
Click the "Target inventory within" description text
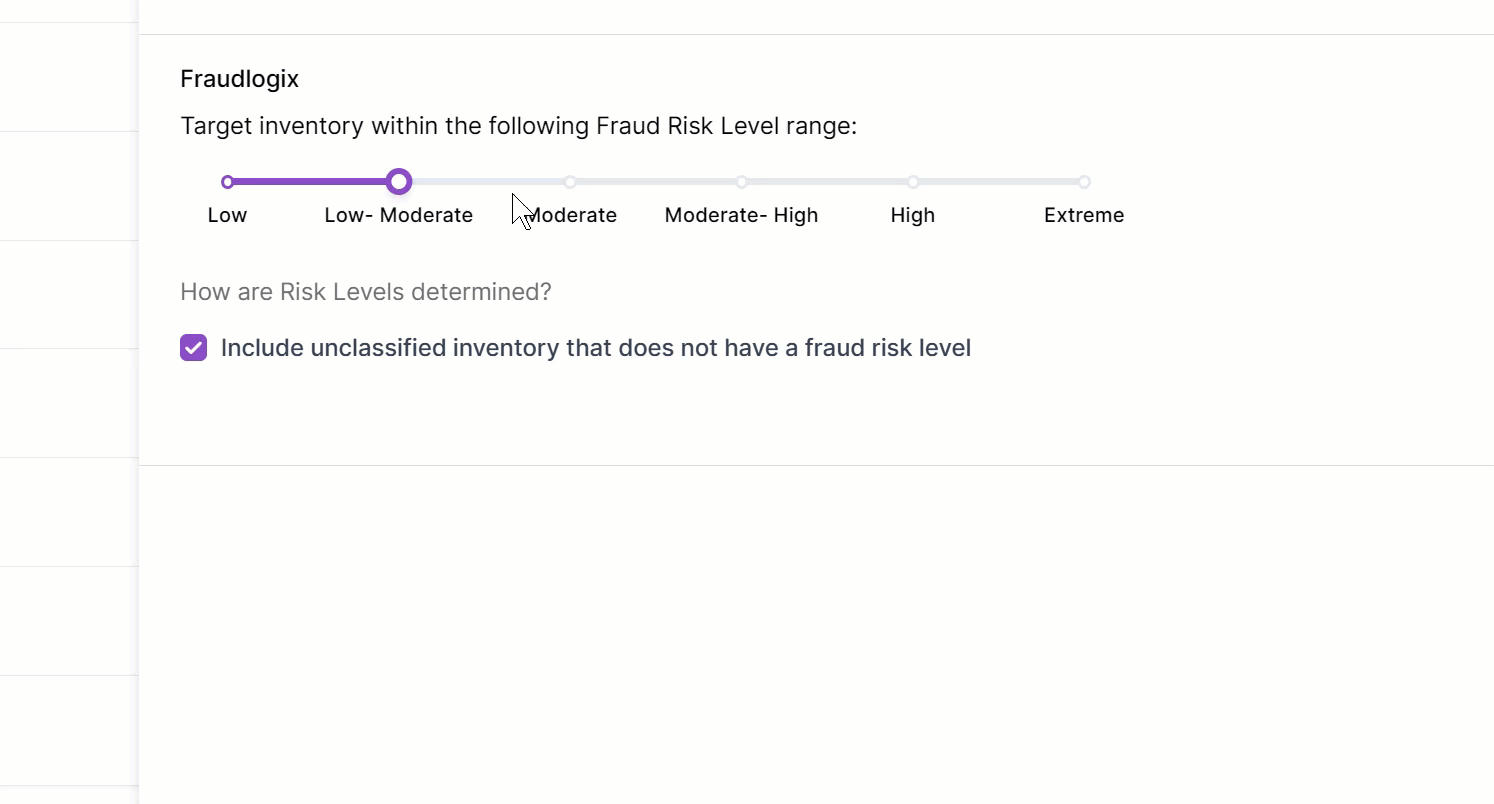(519, 127)
